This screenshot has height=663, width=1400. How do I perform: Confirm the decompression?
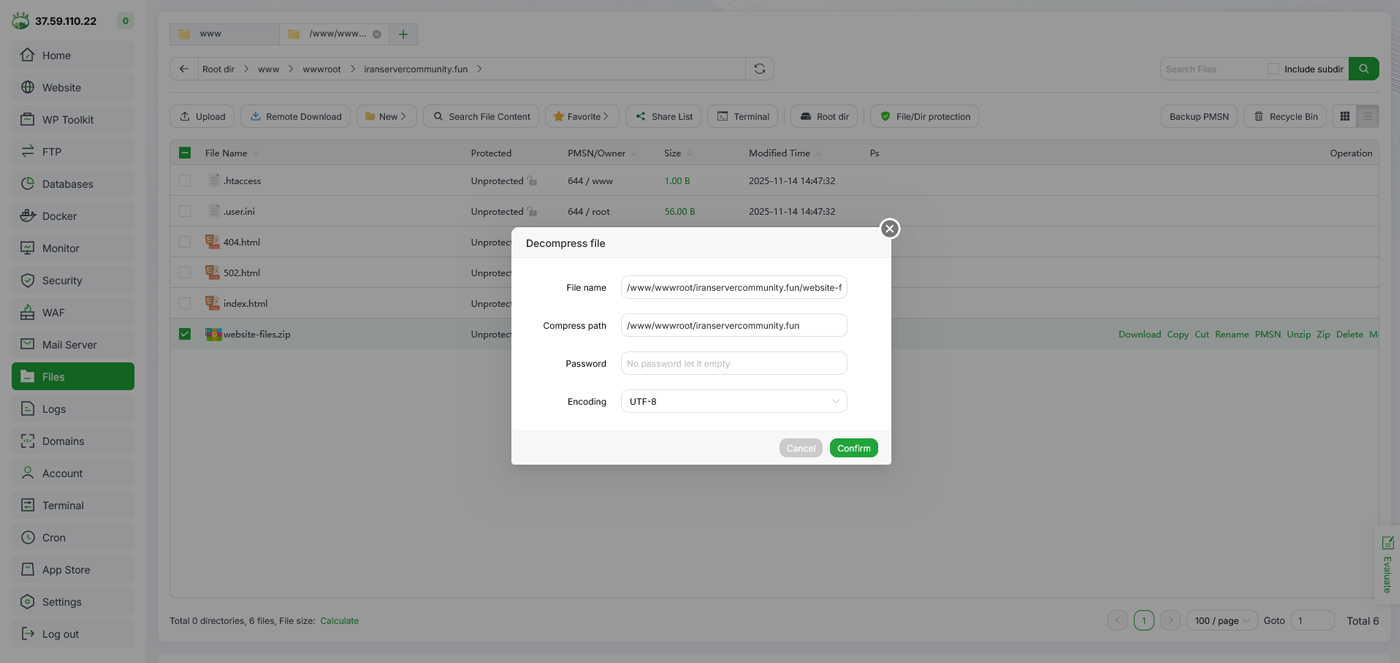tap(853, 448)
